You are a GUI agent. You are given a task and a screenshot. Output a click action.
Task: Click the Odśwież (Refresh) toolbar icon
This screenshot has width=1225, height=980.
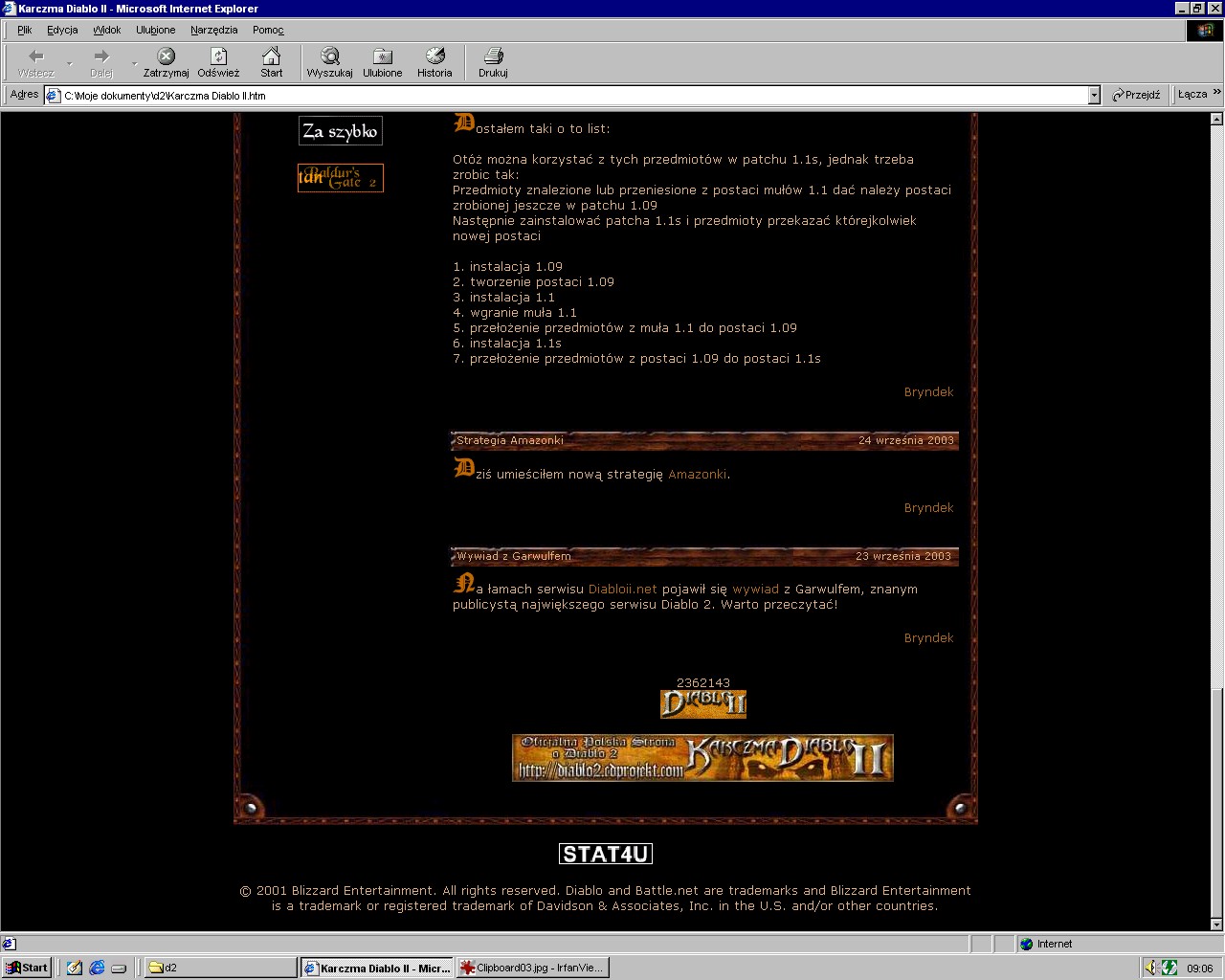point(218,61)
